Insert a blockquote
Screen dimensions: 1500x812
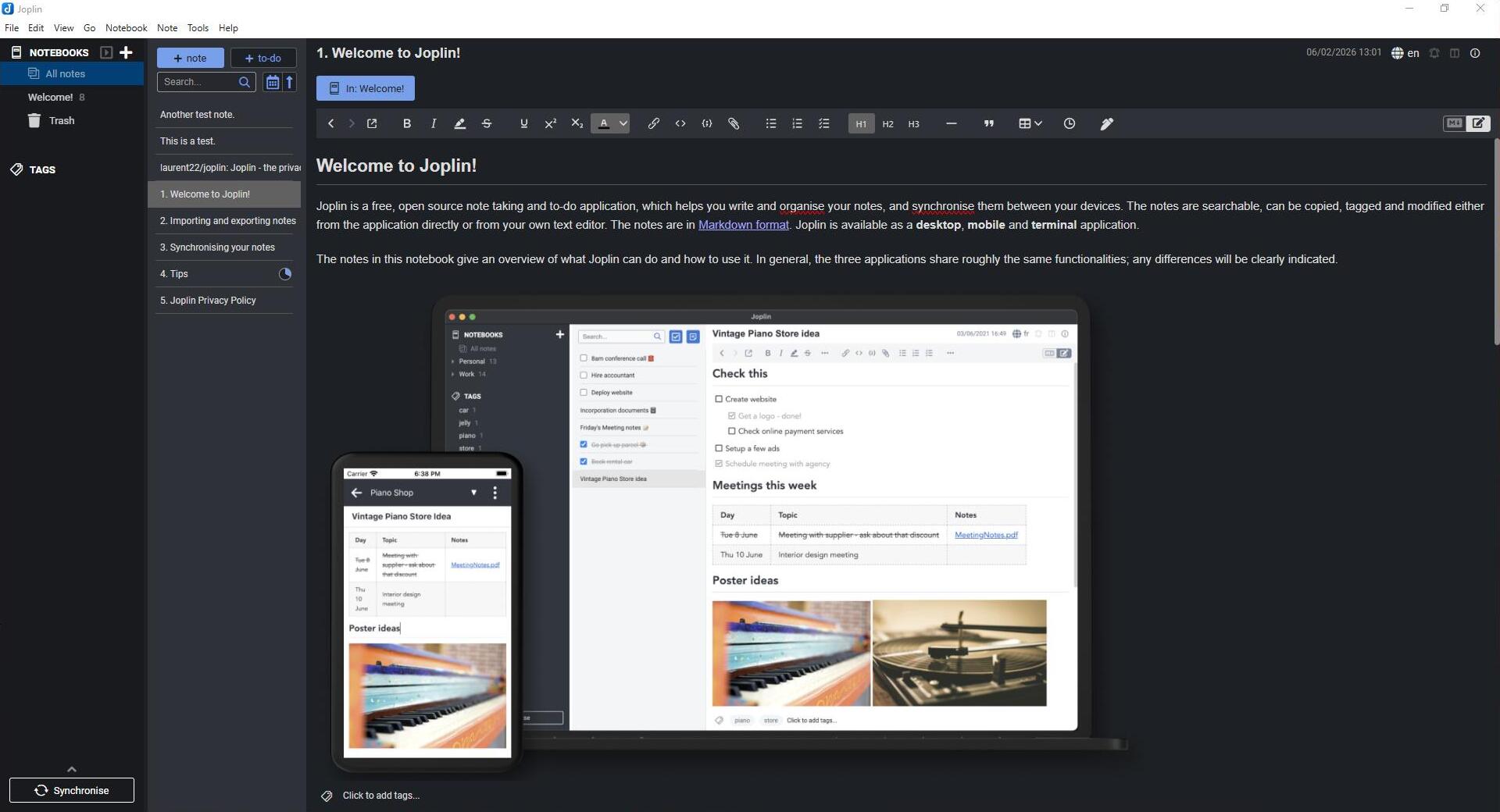point(989,123)
